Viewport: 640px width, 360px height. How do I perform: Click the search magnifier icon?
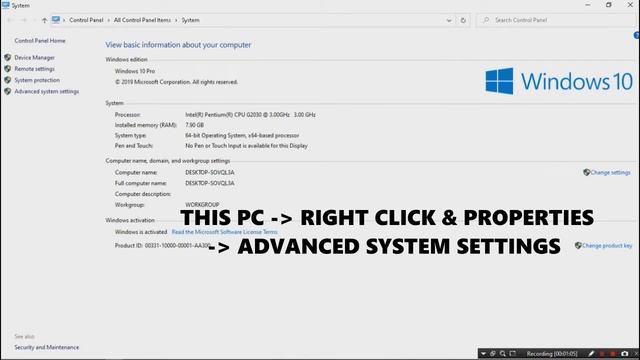click(486, 20)
